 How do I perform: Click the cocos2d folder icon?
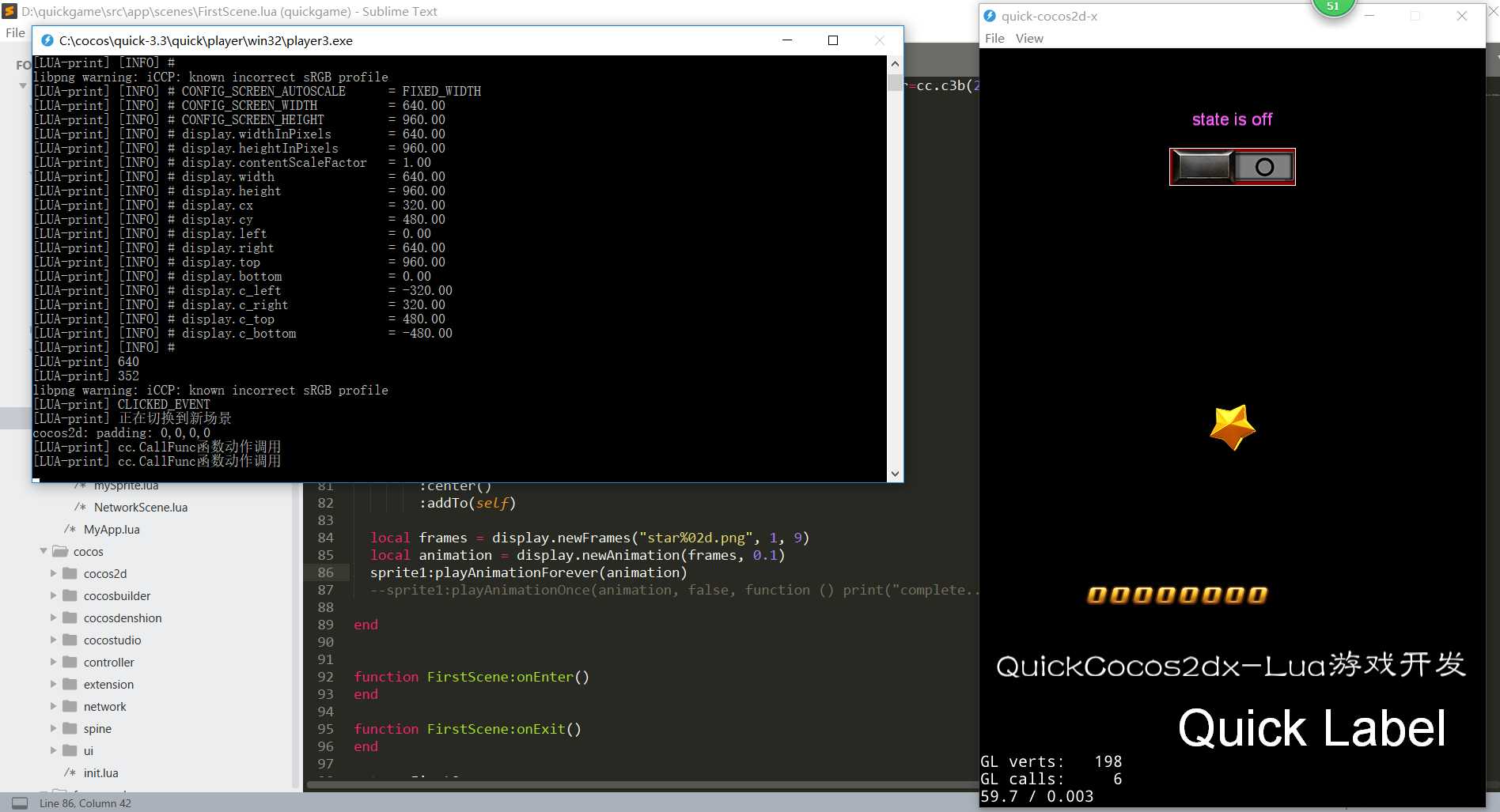point(70,573)
